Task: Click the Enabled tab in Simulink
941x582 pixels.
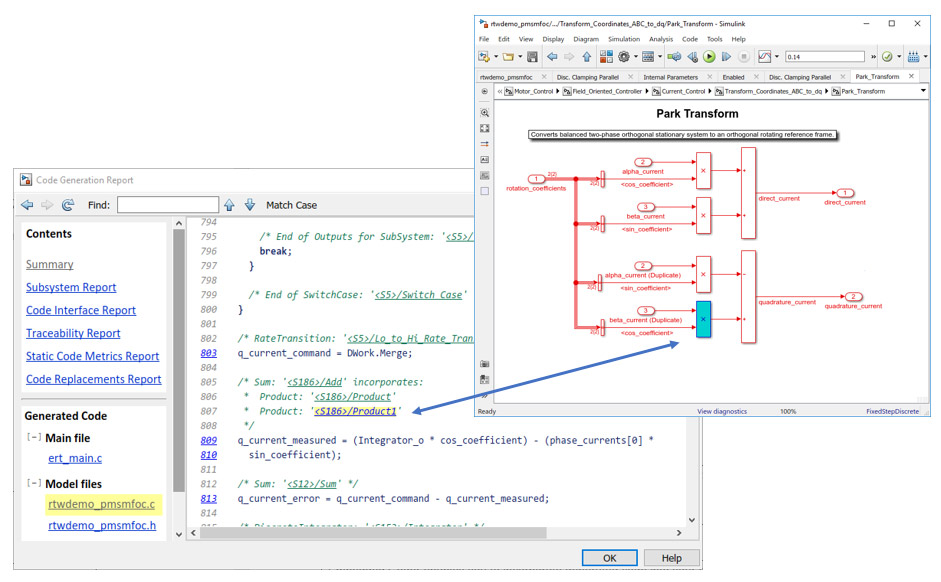Action: coord(734,76)
